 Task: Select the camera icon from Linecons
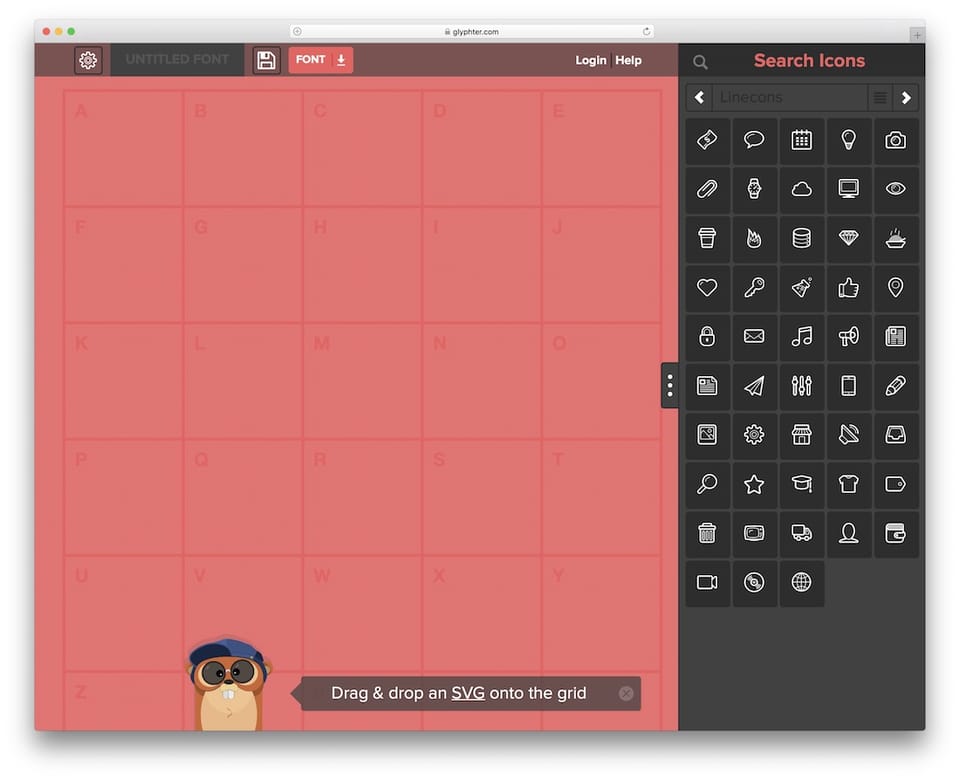point(896,140)
